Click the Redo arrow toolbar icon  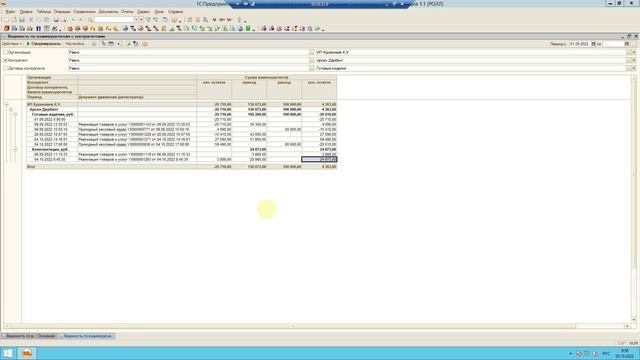80,20
